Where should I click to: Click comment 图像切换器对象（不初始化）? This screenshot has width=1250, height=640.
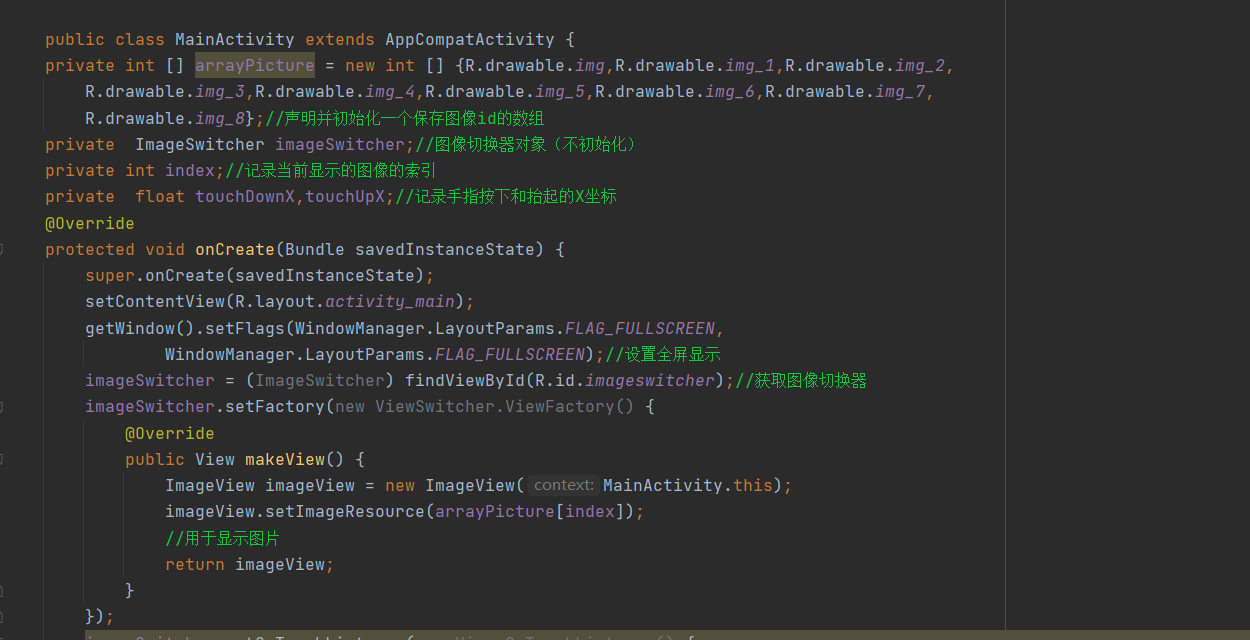click(527, 144)
